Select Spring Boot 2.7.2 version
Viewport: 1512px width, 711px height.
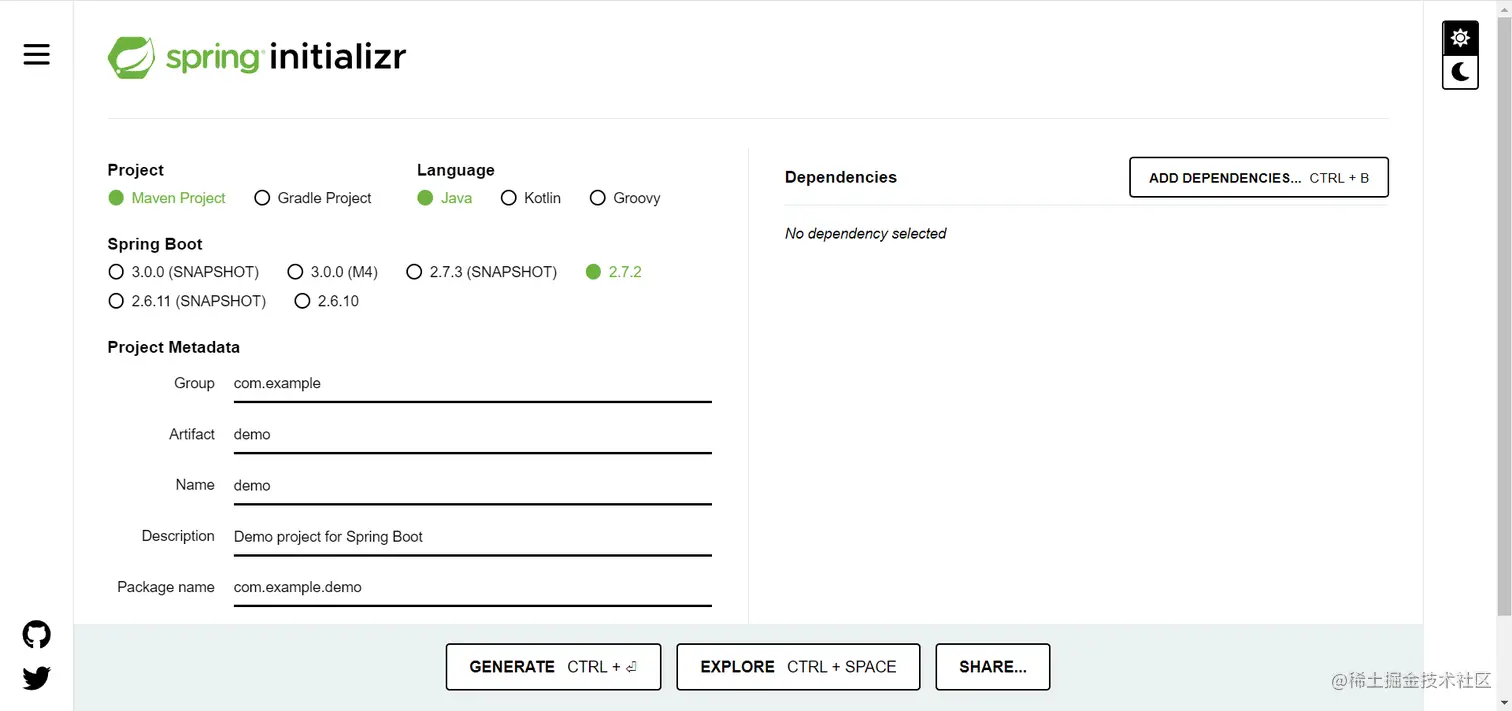point(613,272)
